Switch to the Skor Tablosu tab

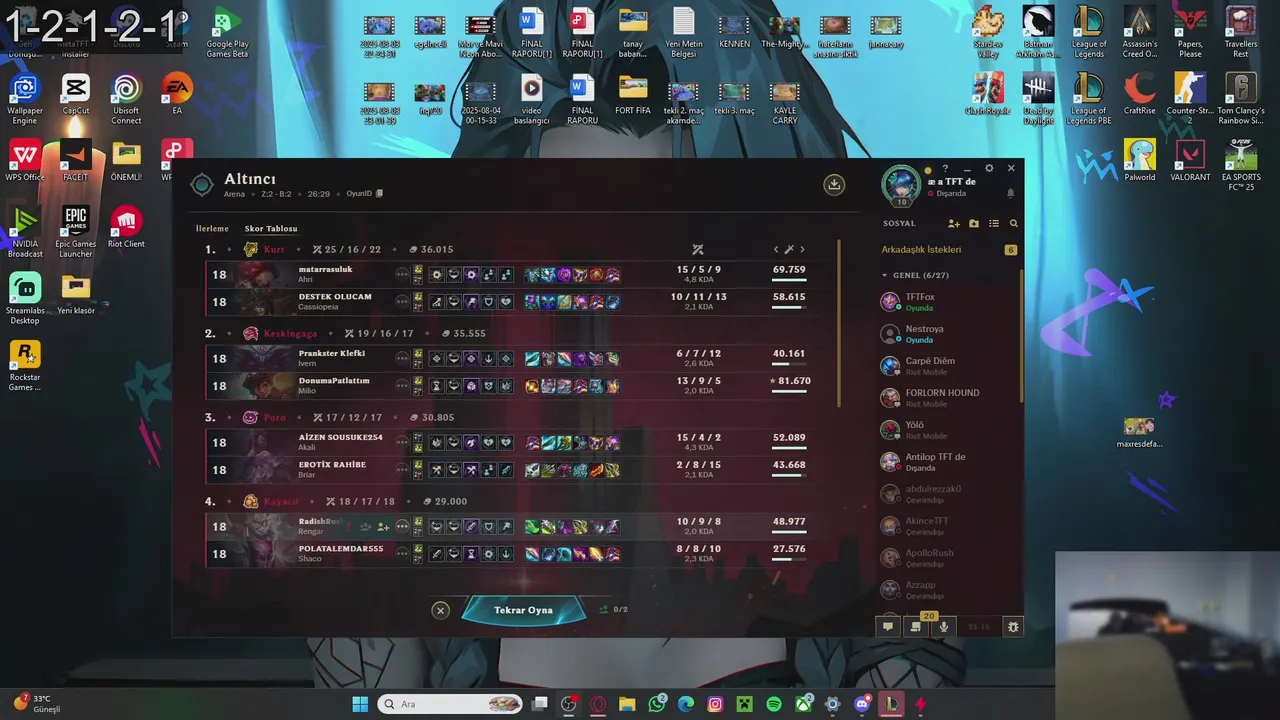[x=271, y=229]
